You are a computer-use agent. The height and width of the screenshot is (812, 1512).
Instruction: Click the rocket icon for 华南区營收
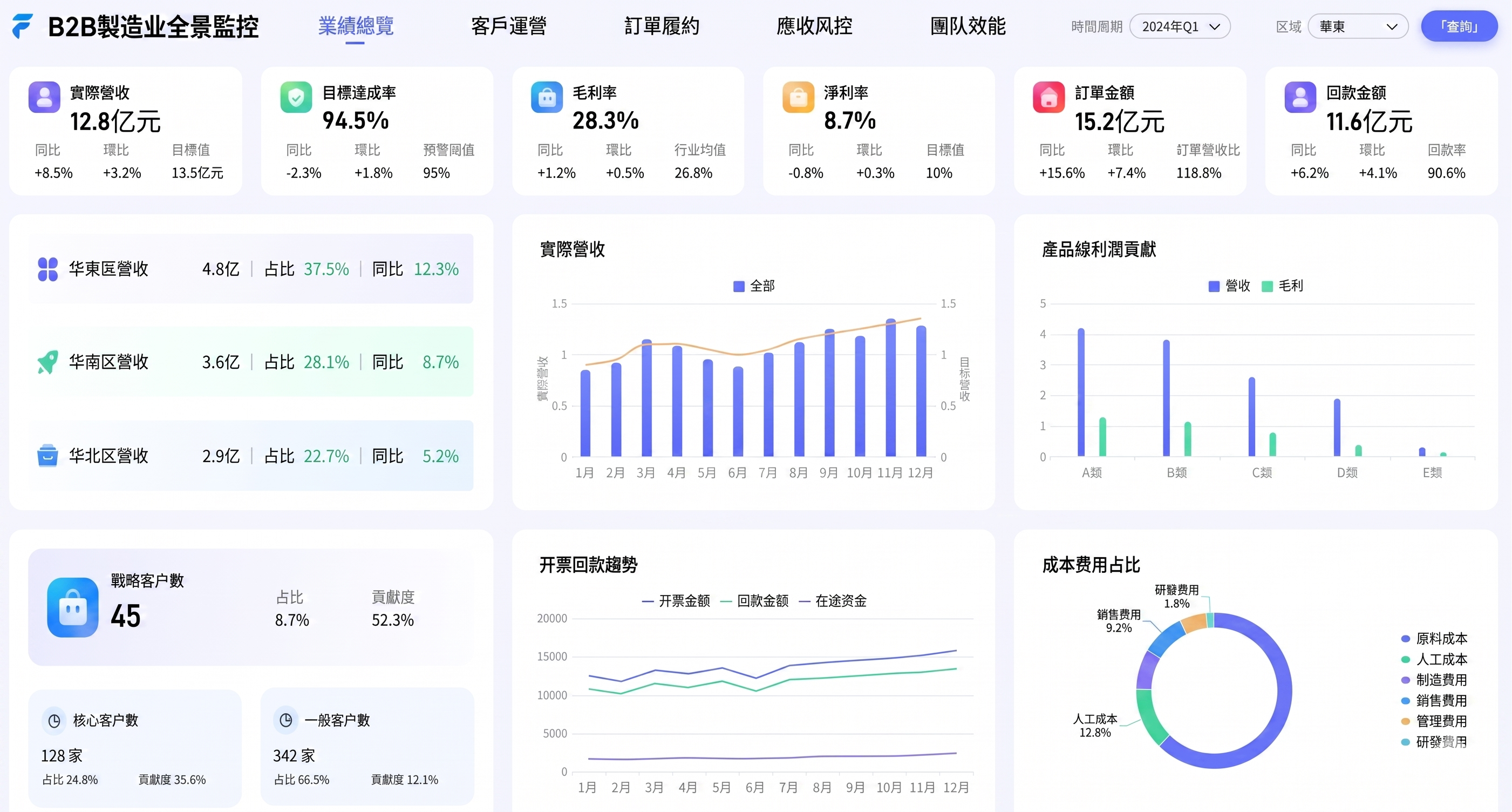(x=47, y=362)
